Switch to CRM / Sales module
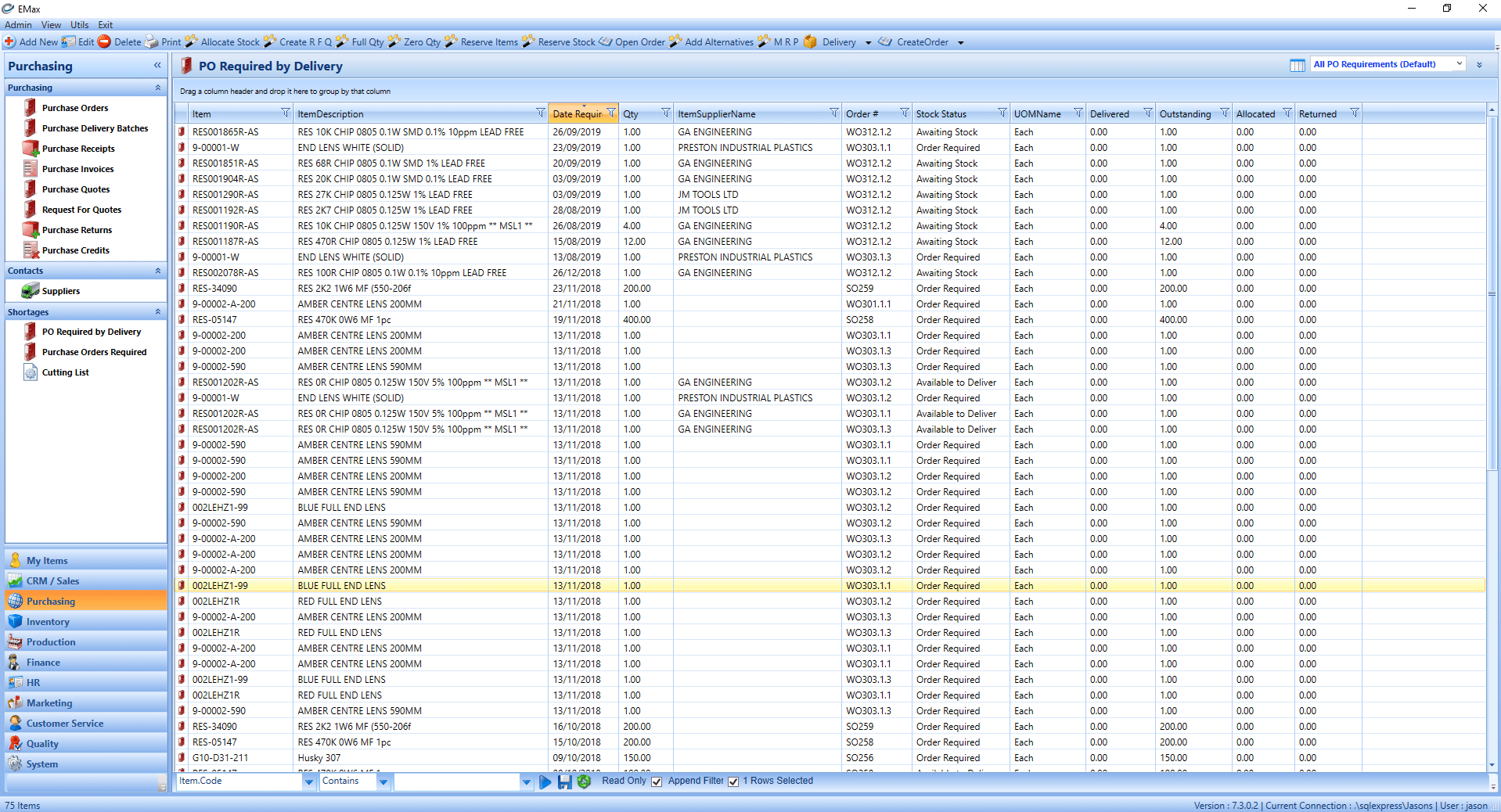Screen dimensions: 1501x812 (86, 580)
